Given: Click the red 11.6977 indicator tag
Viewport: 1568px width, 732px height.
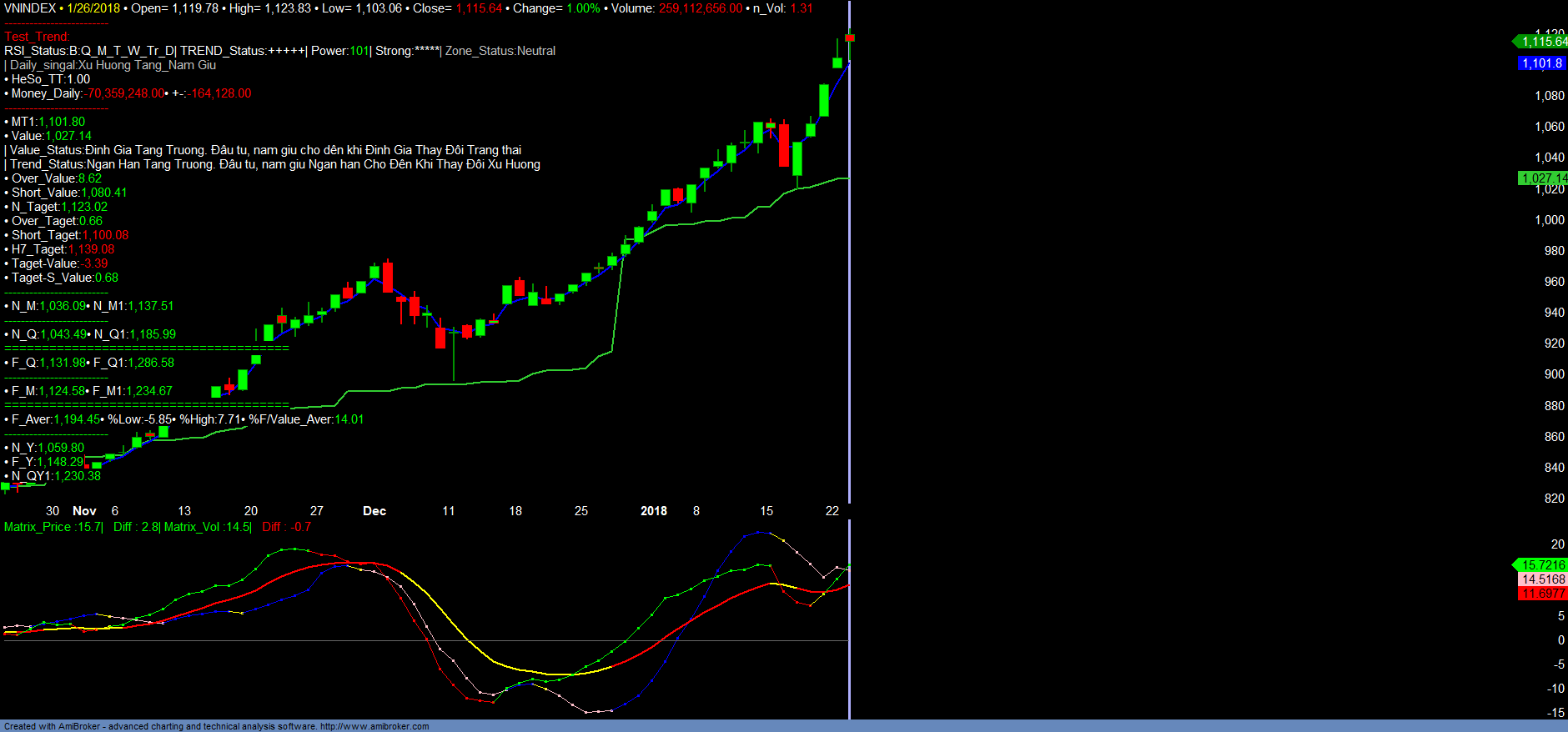Looking at the screenshot, I should pyautogui.click(x=1542, y=593).
